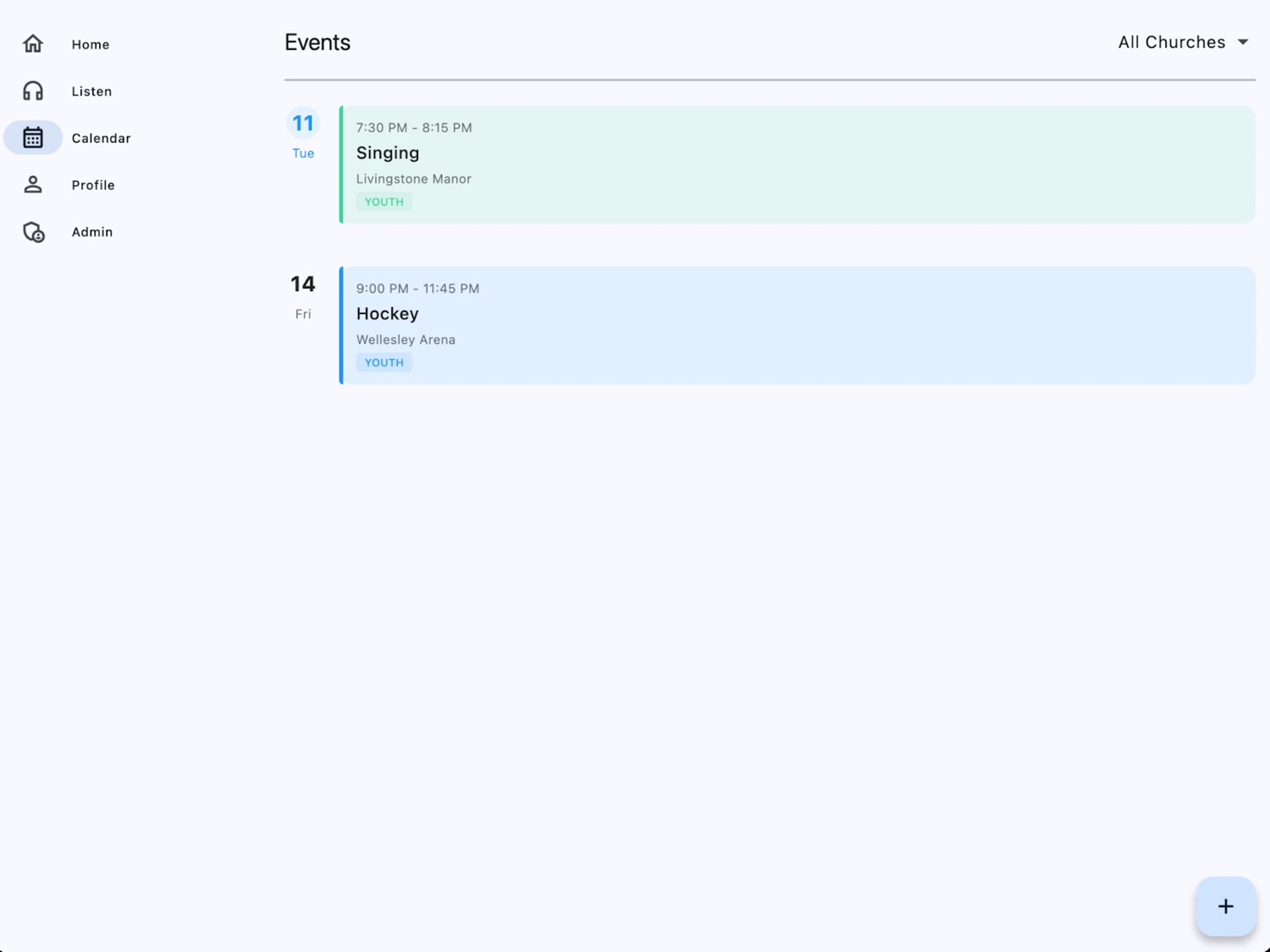
Task: Click the Profile person icon
Action: coord(33,184)
